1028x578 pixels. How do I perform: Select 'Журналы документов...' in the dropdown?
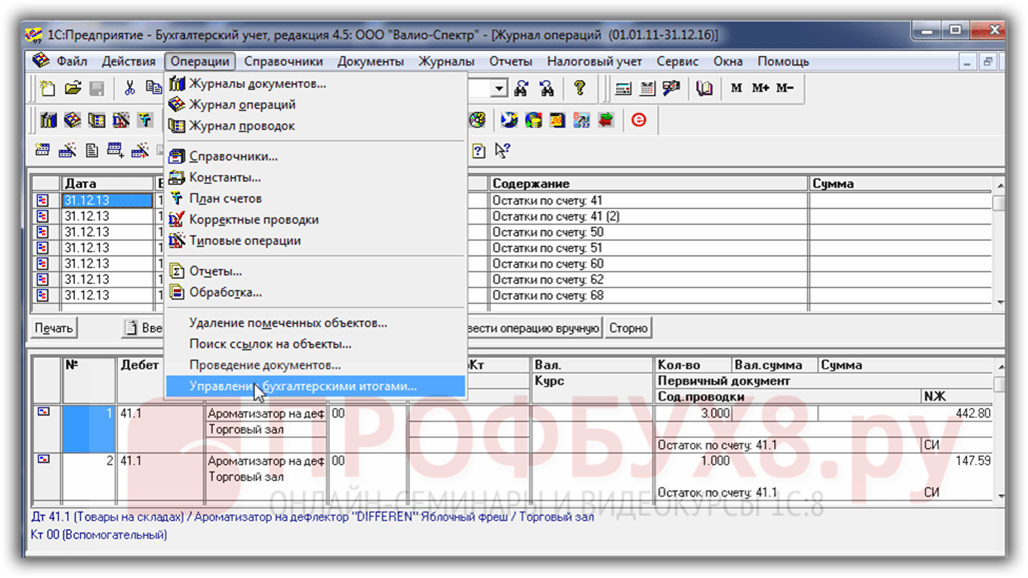coord(315,83)
